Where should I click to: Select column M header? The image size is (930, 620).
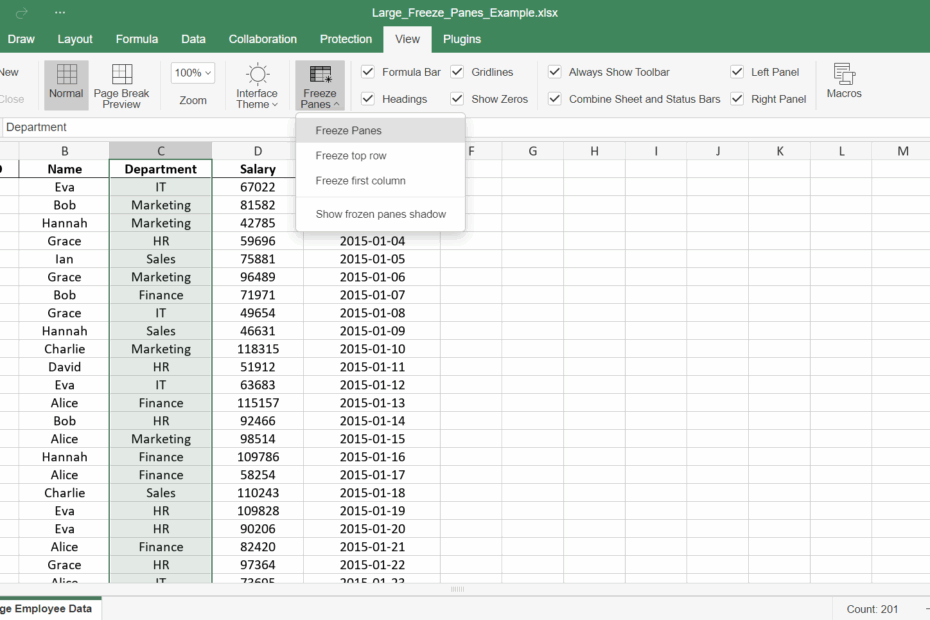click(903, 151)
